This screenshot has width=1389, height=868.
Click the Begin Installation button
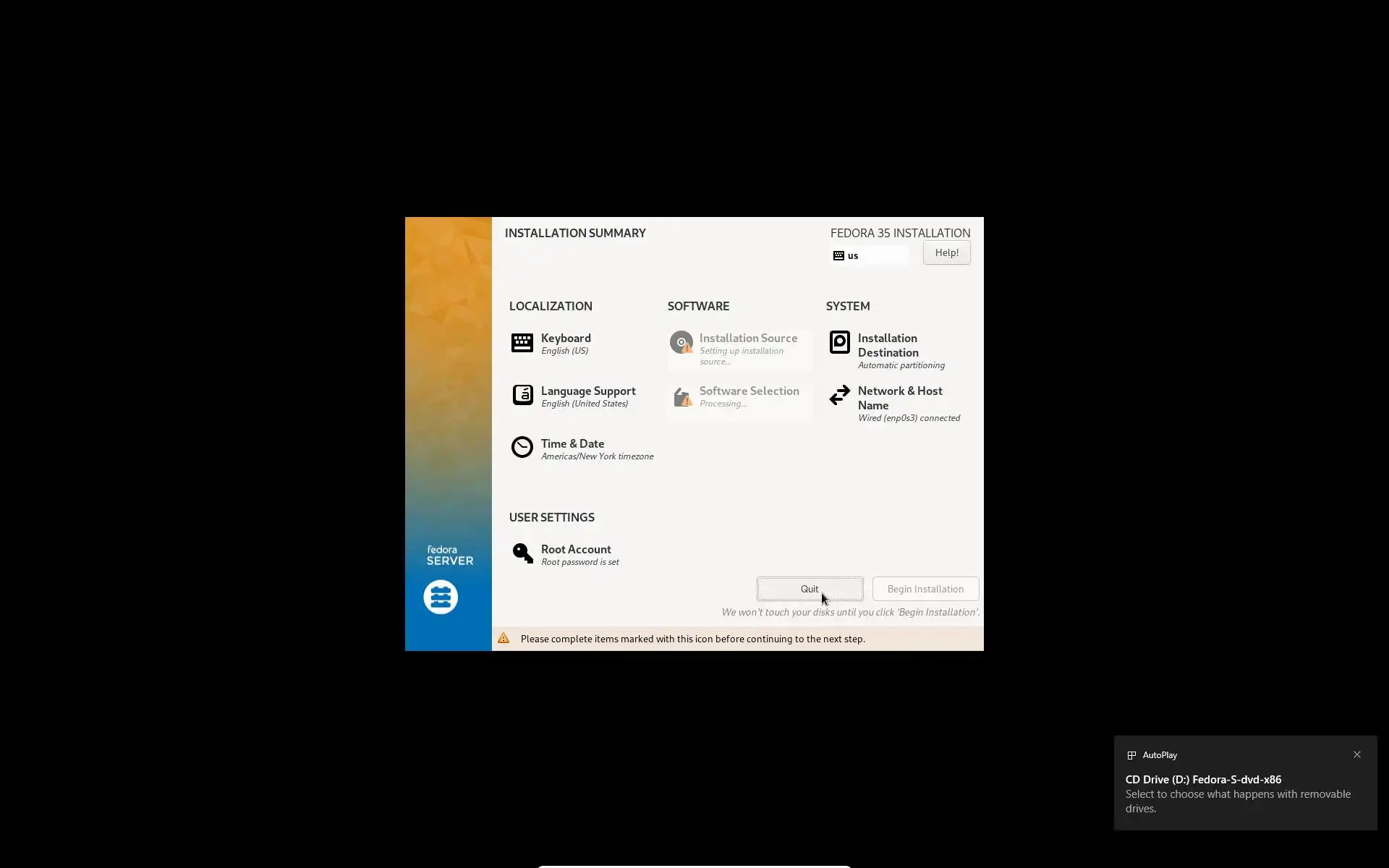925,589
